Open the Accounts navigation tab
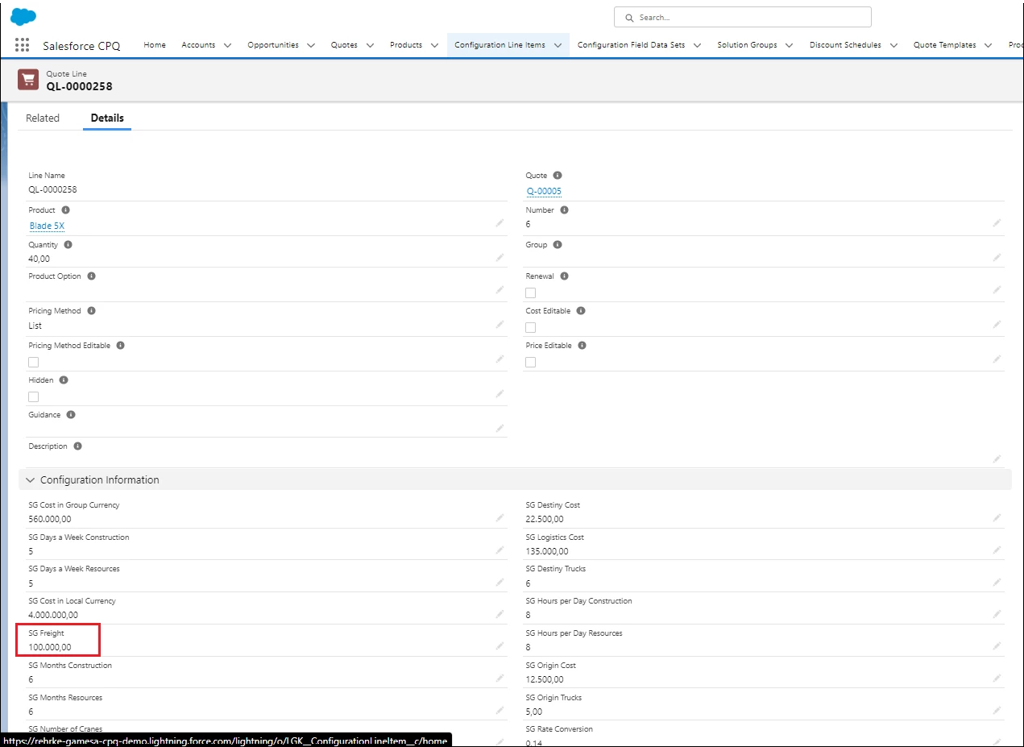 click(x=198, y=45)
